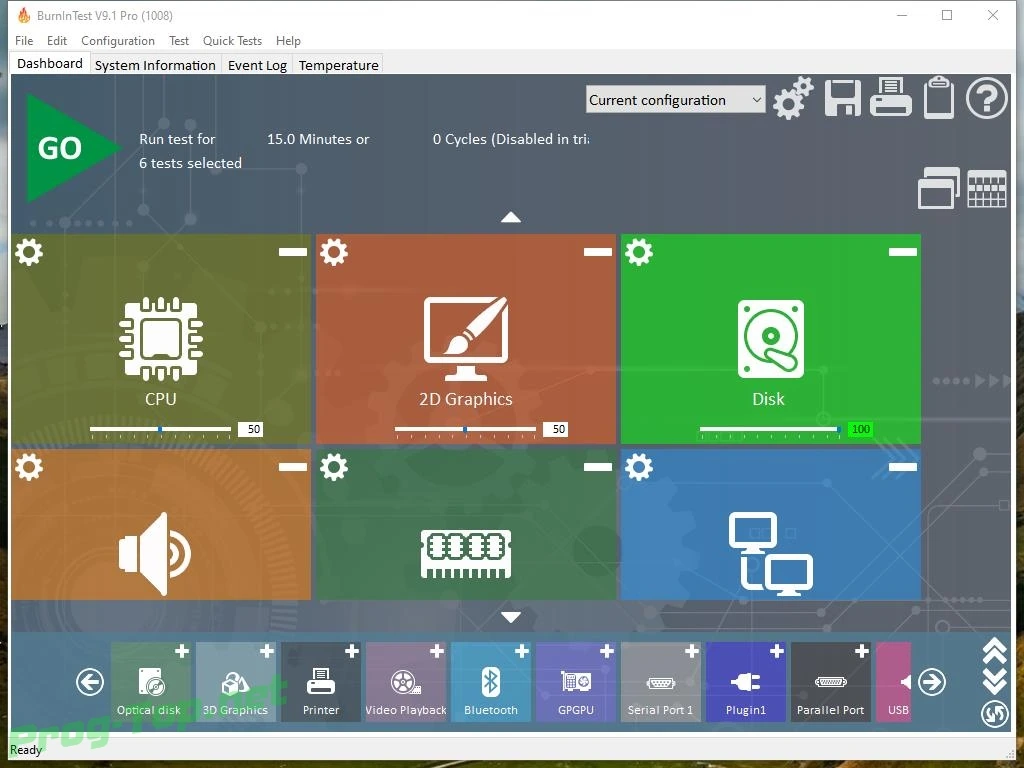Open Memory test settings gear
This screenshot has height=768, width=1024.
[334, 467]
